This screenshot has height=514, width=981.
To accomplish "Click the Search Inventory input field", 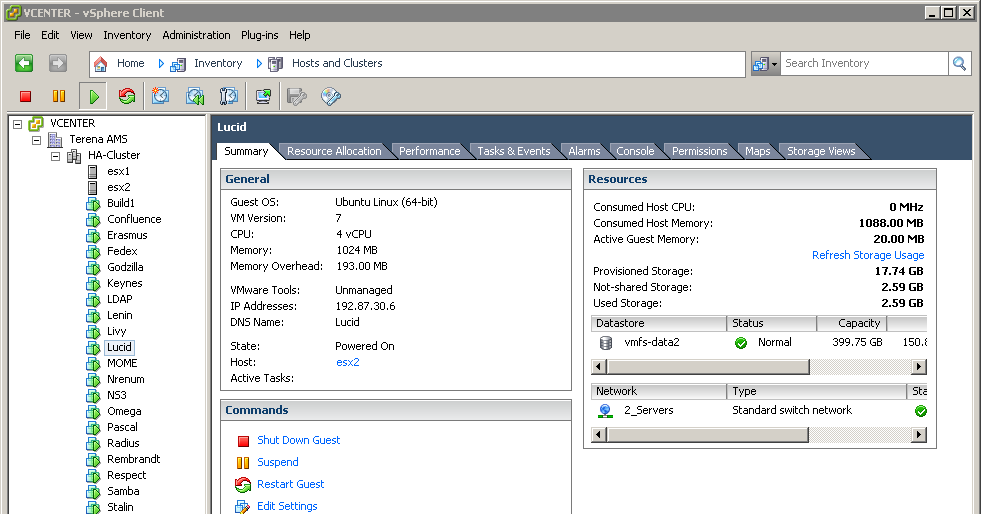I will coord(864,63).
